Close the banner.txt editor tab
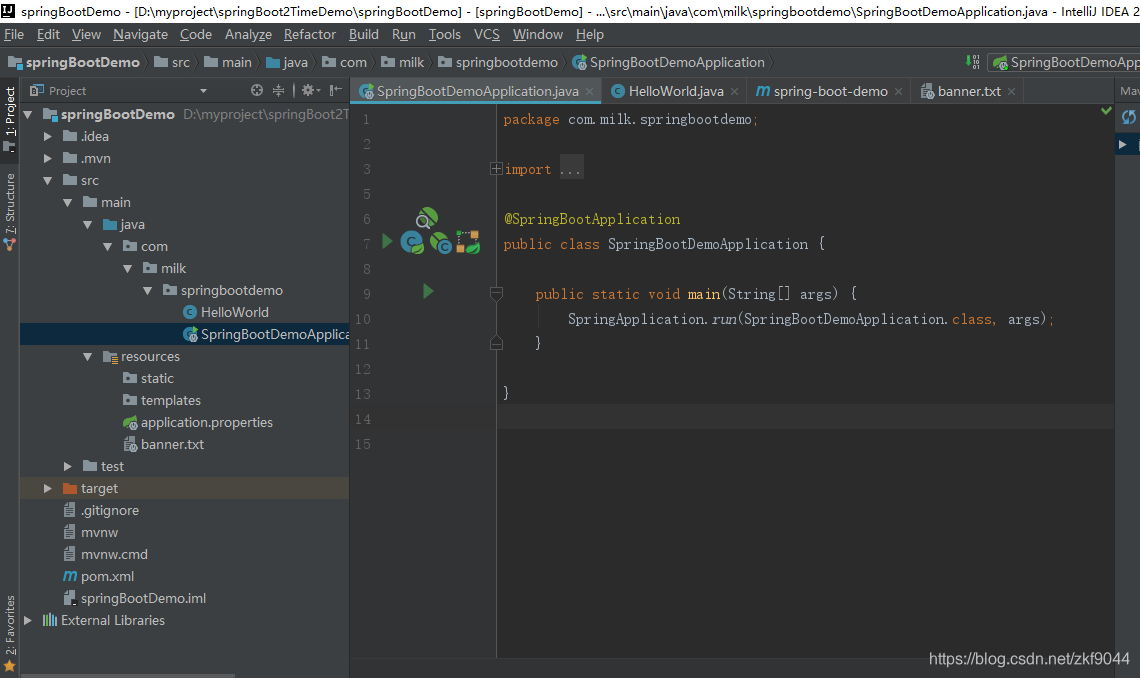The image size is (1140, 678). click(x=1011, y=92)
